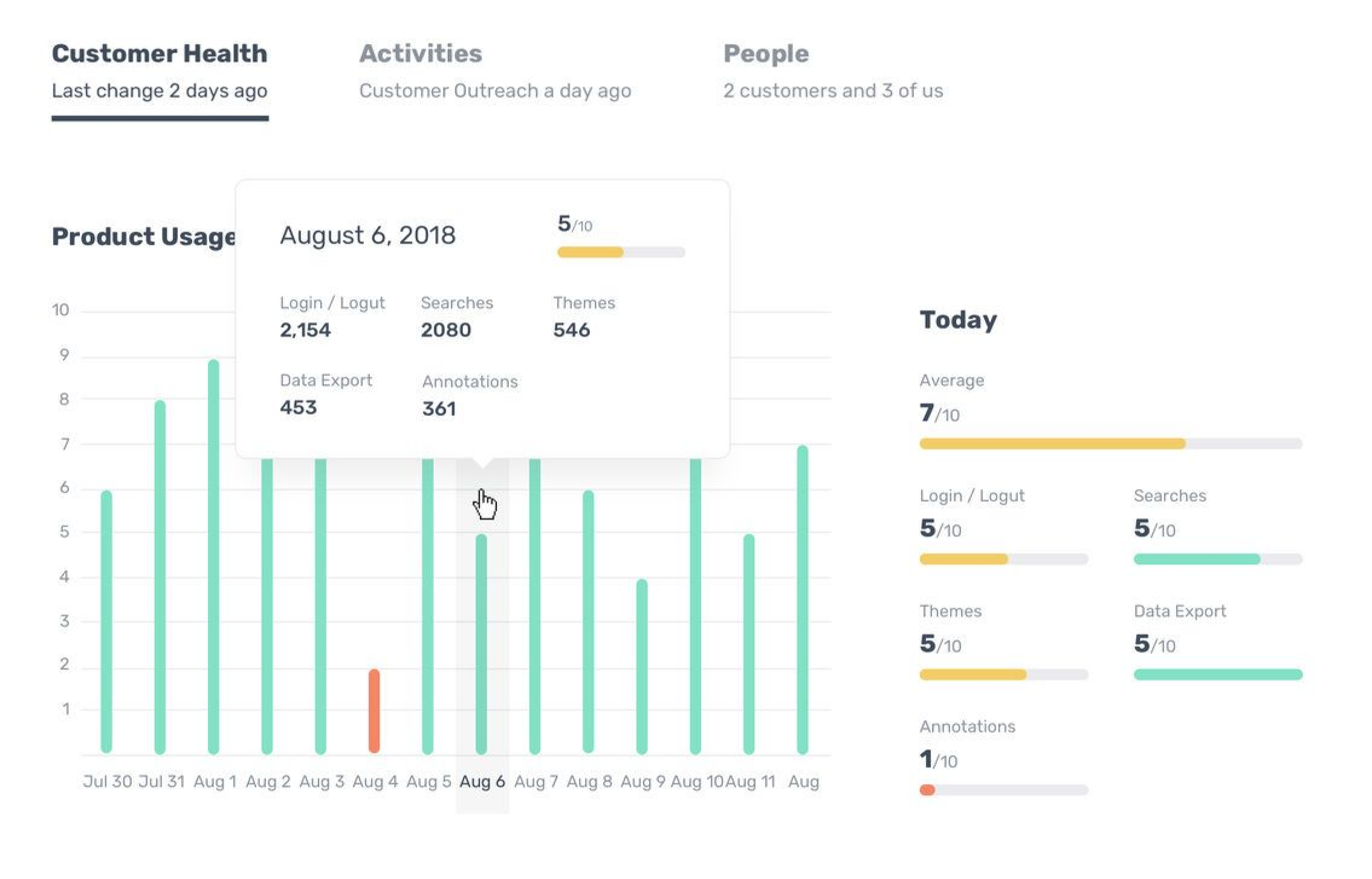Click the Annotations red progress bar

(x=1003, y=790)
